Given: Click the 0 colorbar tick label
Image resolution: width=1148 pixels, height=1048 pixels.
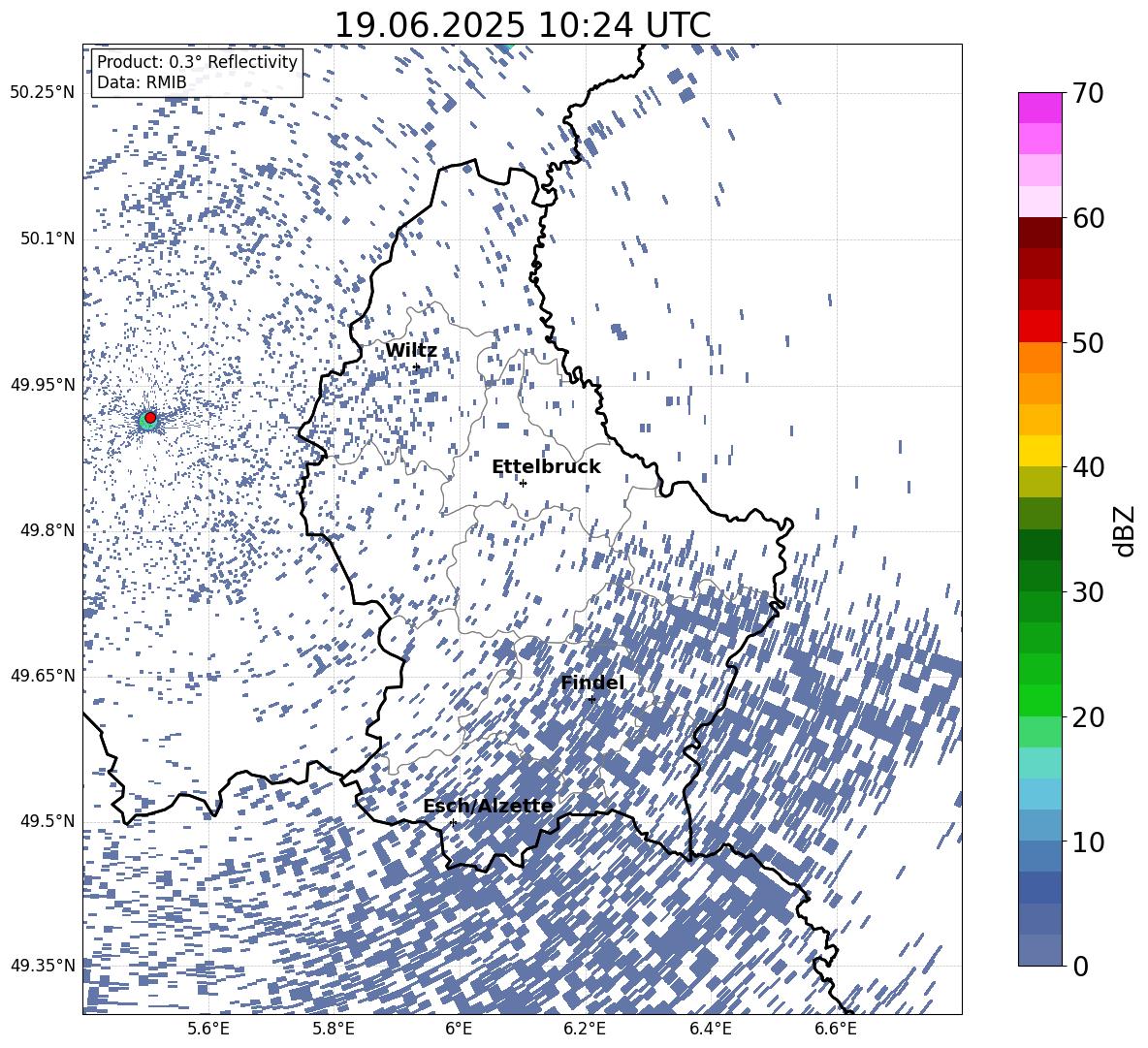Looking at the screenshot, I should [x=1080, y=966].
